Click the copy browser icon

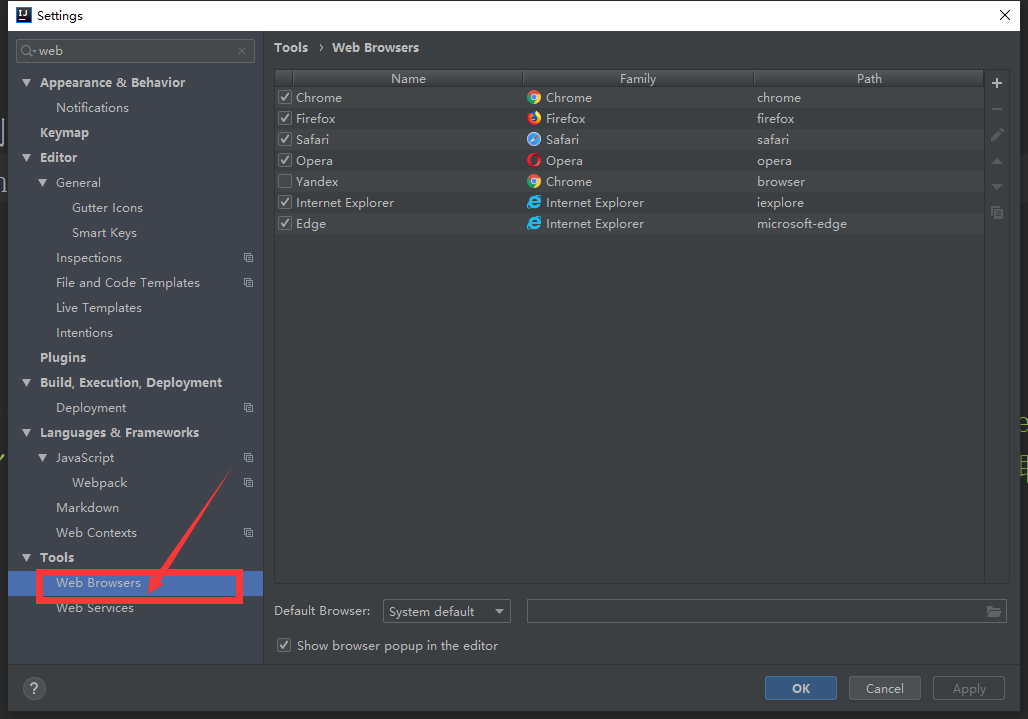tap(997, 212)
